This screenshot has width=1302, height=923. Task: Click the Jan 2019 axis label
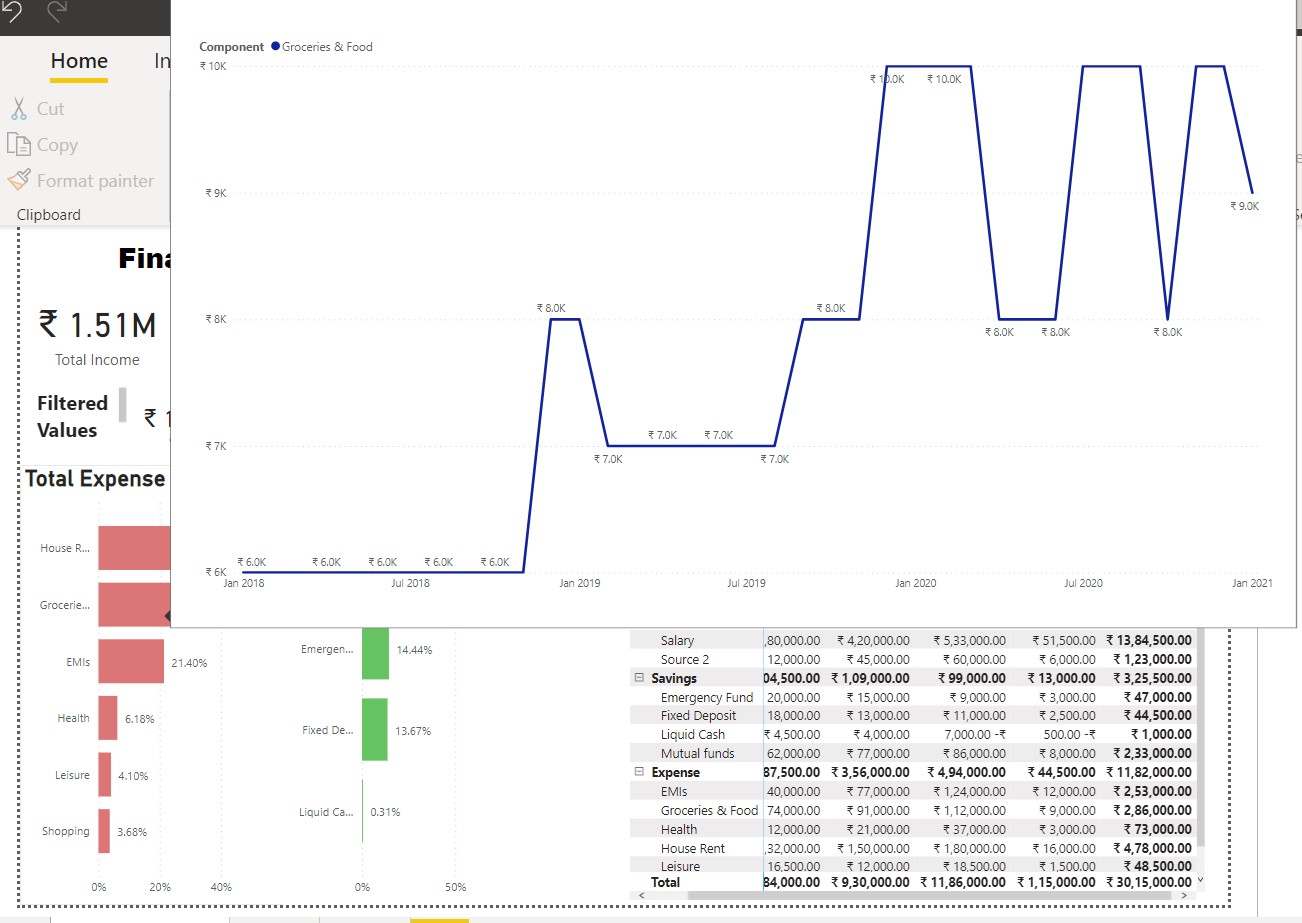[579, 583]
